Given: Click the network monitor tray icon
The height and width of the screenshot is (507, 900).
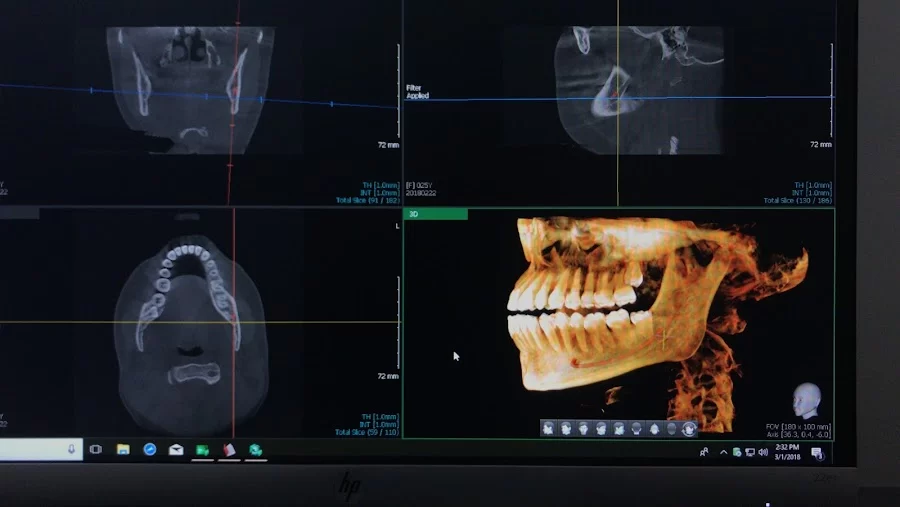Looking at the screenshot, I should coord(750,452).
